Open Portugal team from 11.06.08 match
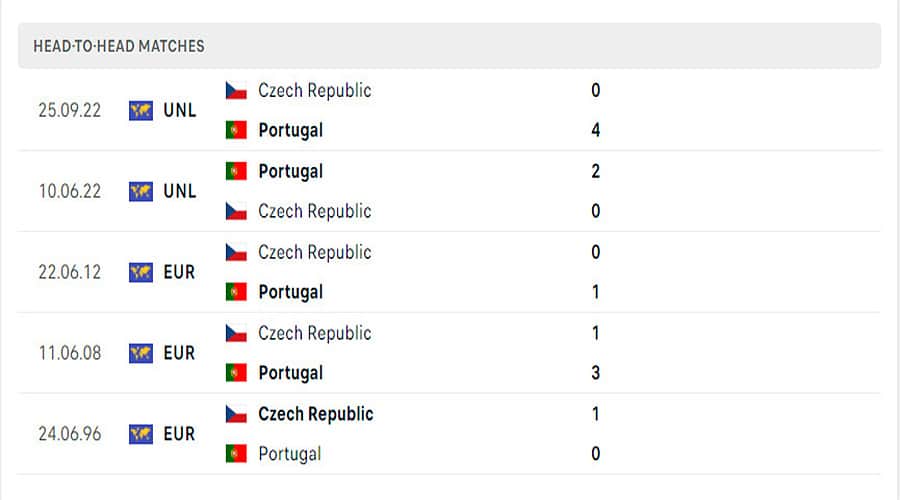Image resolution: width=900 pixels, height=500 pixels. point(290,373)
